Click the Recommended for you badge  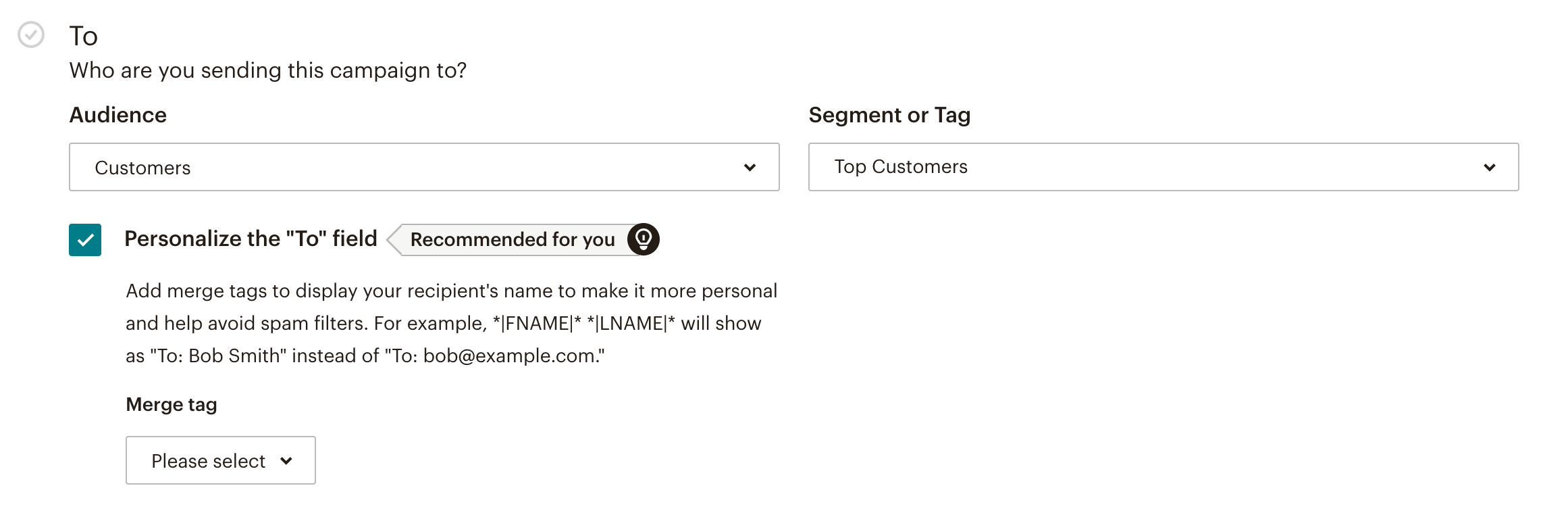tap(513, 239)
